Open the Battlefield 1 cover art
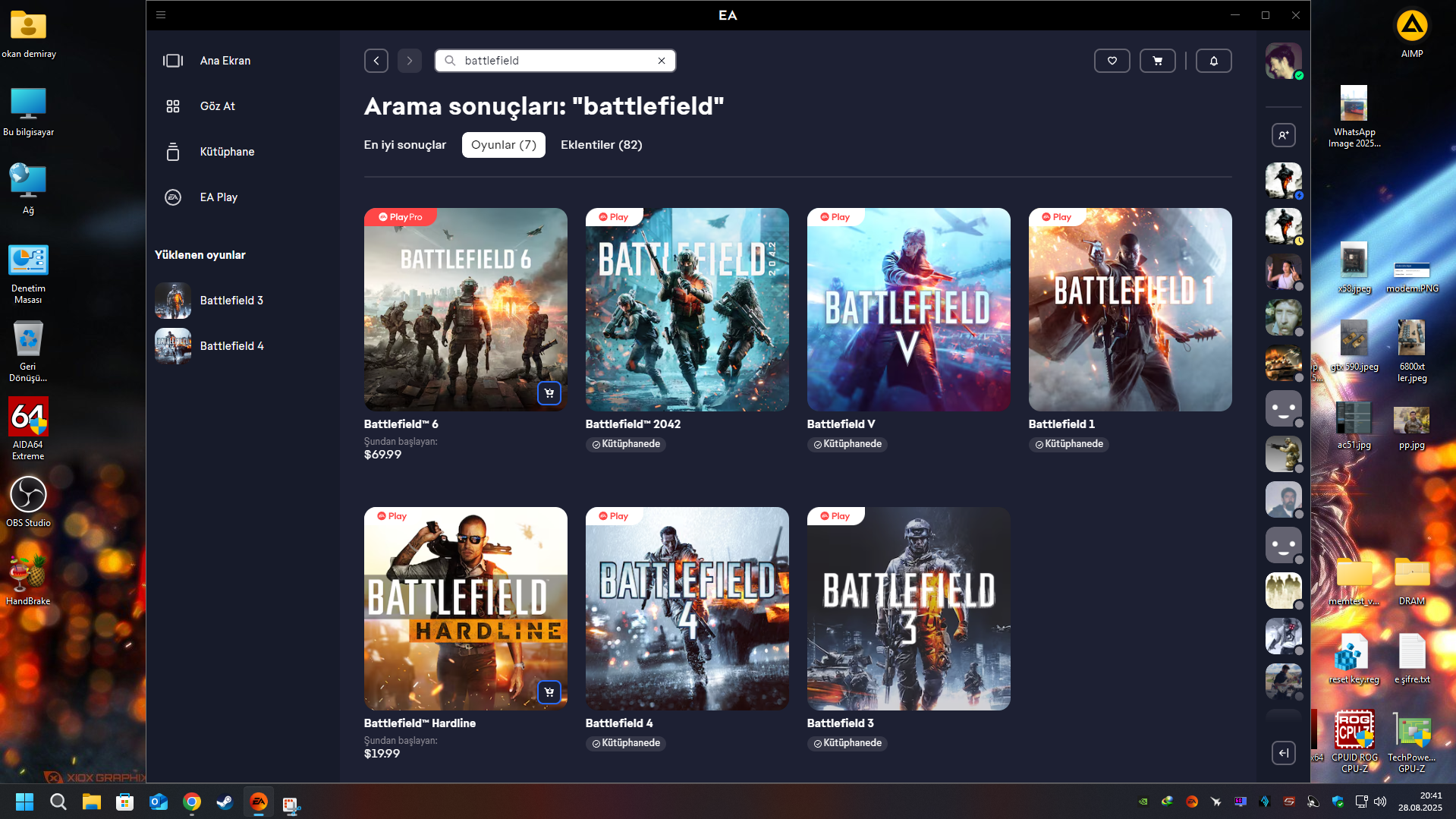This screenshot has width=1456, height=819. coord(1131,310)
